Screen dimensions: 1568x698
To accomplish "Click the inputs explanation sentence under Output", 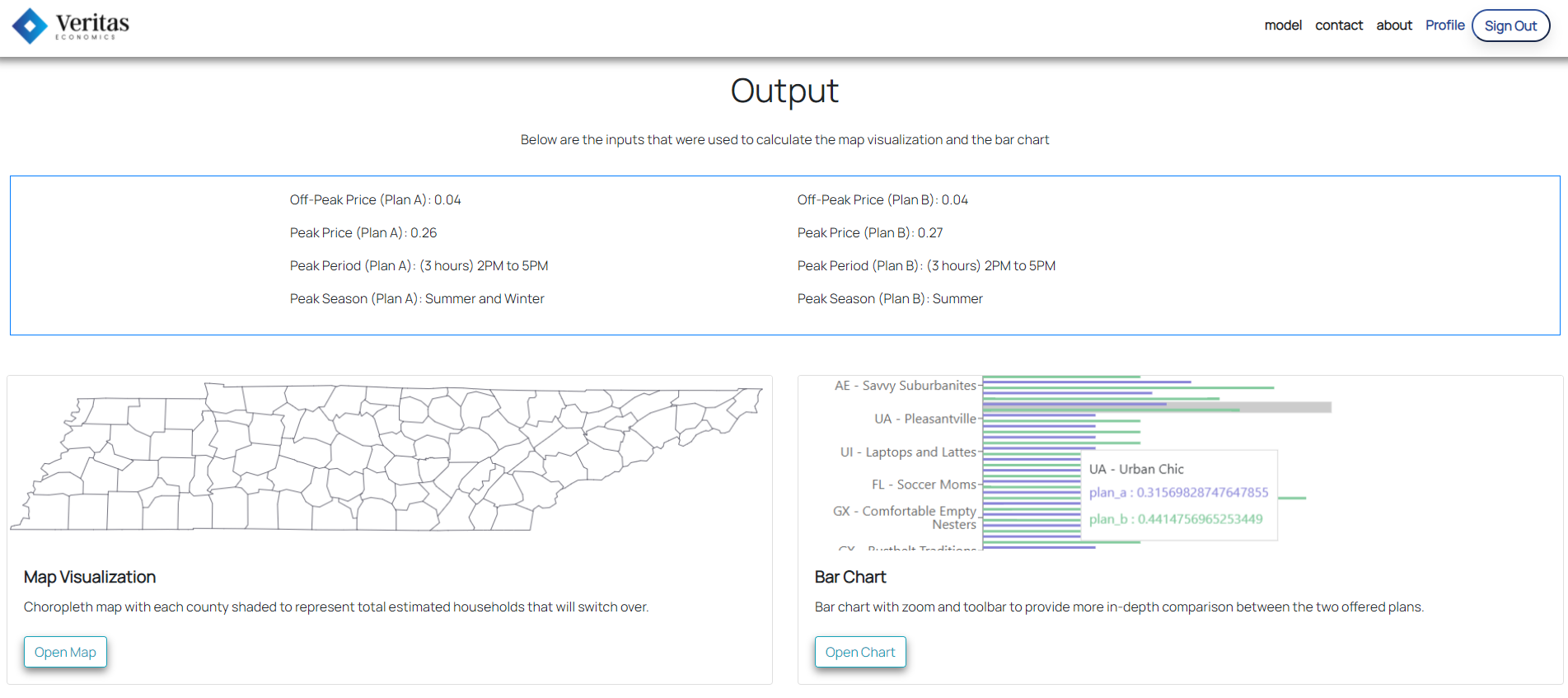I will coord(784,140).
